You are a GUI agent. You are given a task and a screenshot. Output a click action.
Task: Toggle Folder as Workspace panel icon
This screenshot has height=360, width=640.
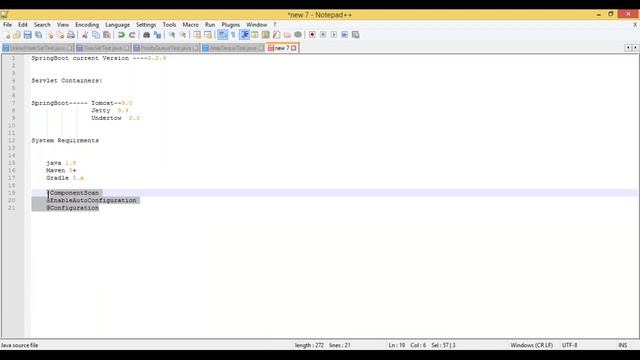pyautogui.click(x=287, y=35)
